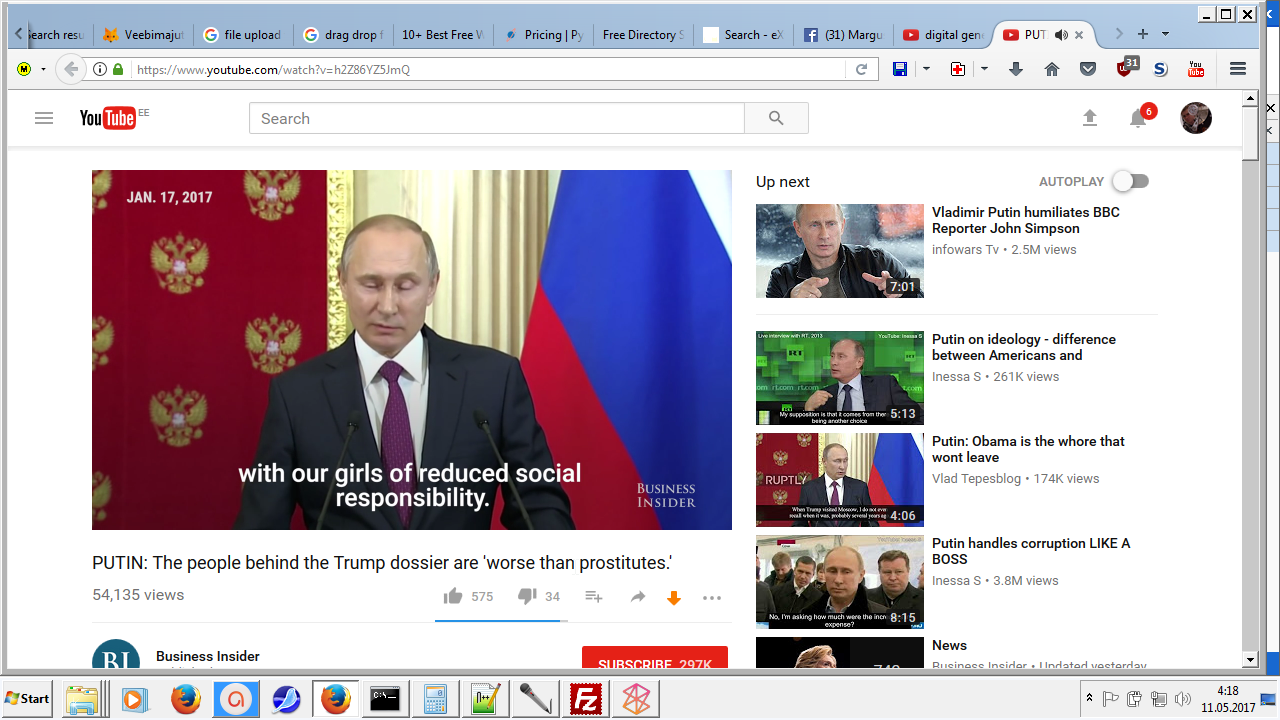Image resolution: width=1280 pixels, height=720 pixels.
Task: Click the browser back arrow button
Action: pyautogui.click(x=70, y=69)
